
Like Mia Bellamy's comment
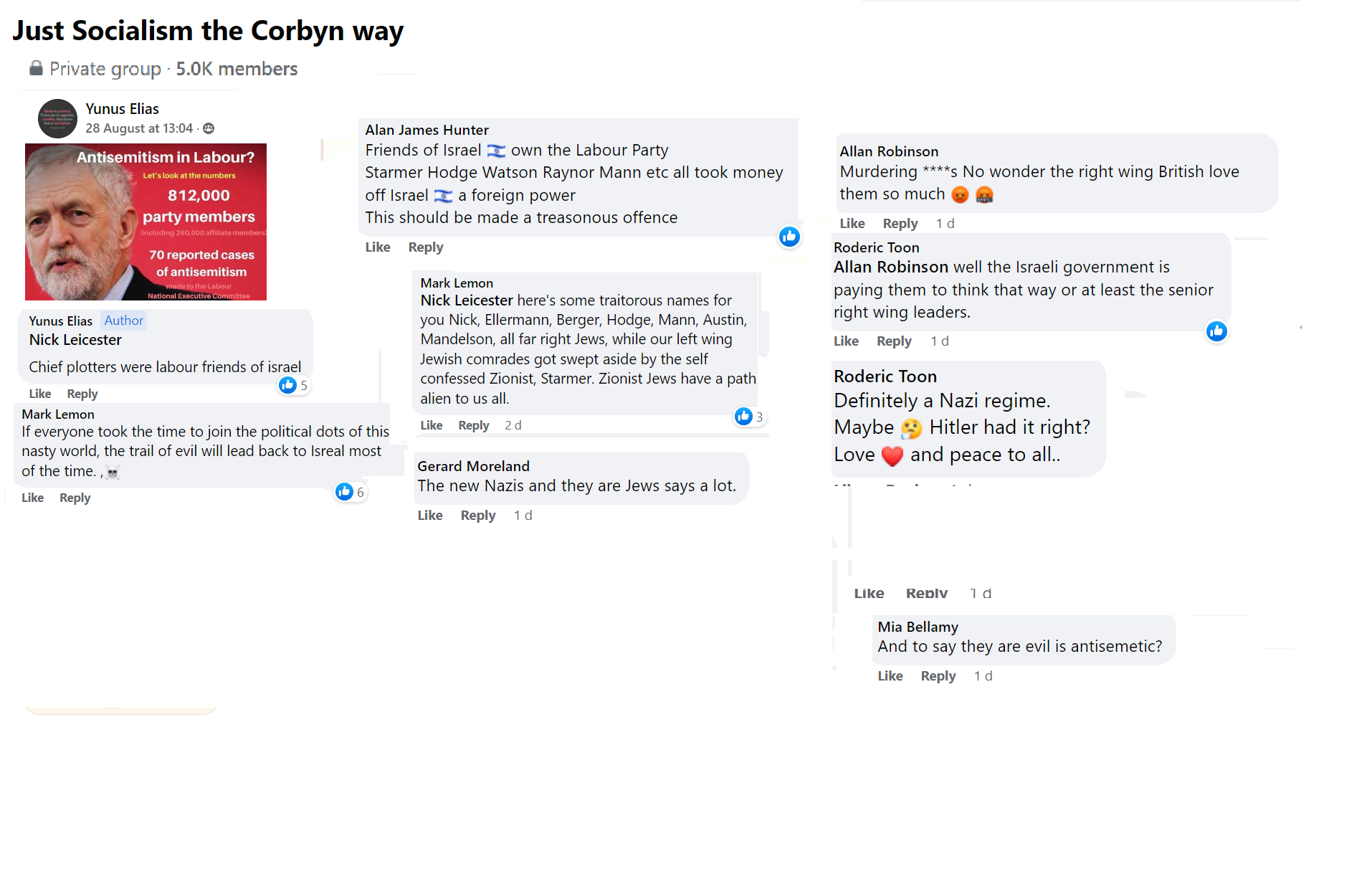(x=890, y=676)
